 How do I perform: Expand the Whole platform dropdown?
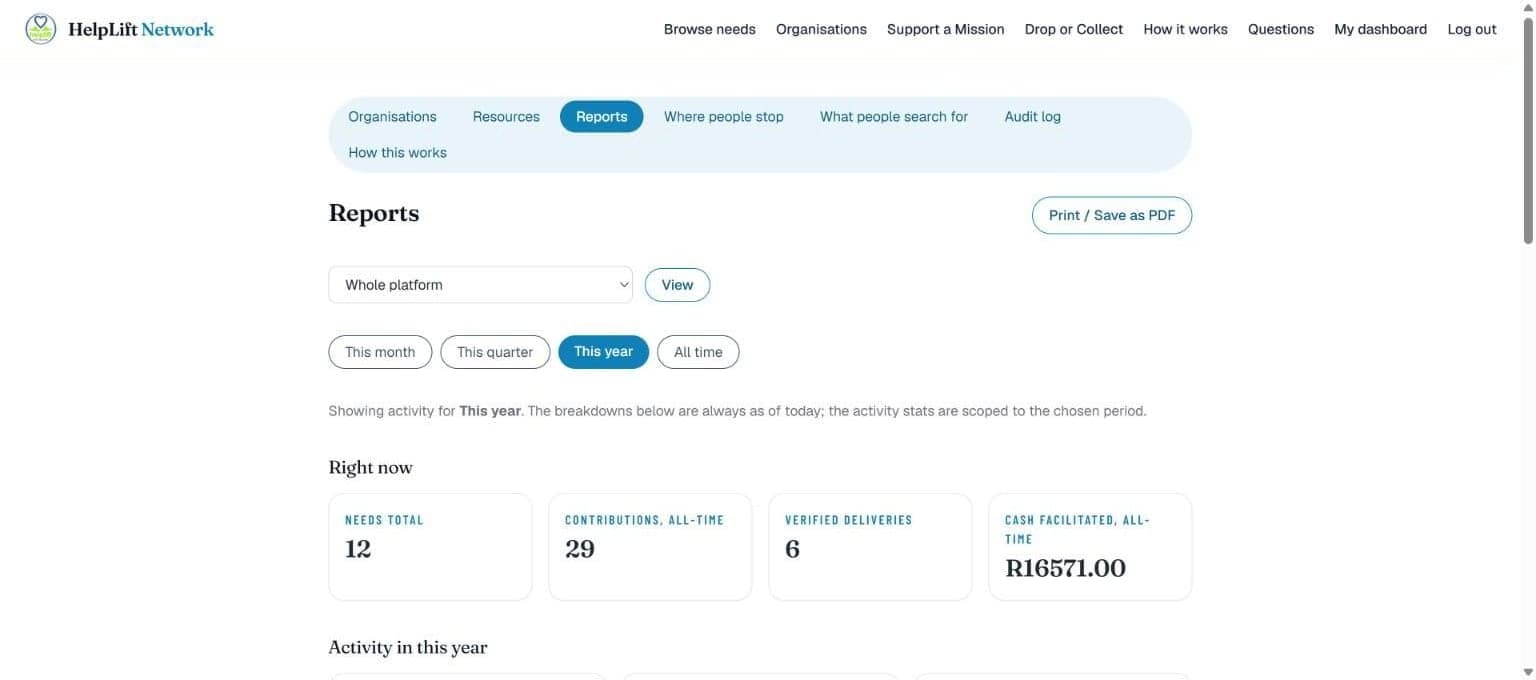480,285
